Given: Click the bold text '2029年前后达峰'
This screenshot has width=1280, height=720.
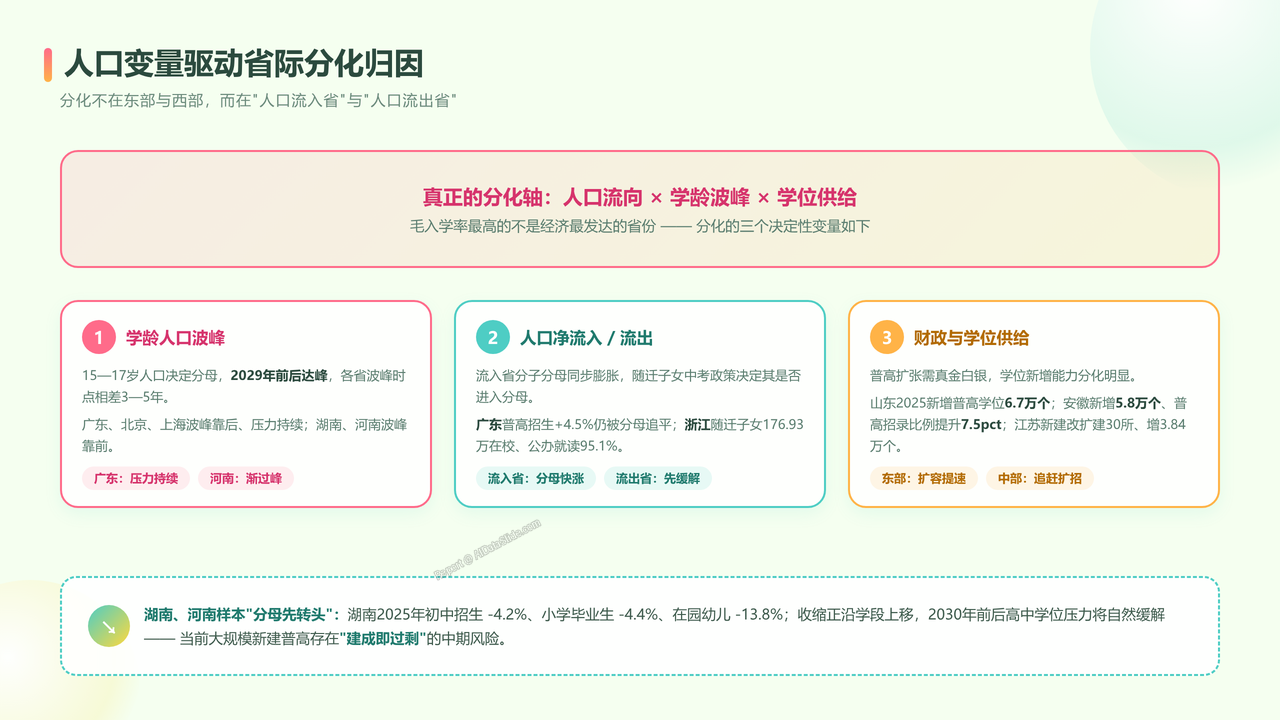Looking at the screenshot, I should click(x=279, y=376).
